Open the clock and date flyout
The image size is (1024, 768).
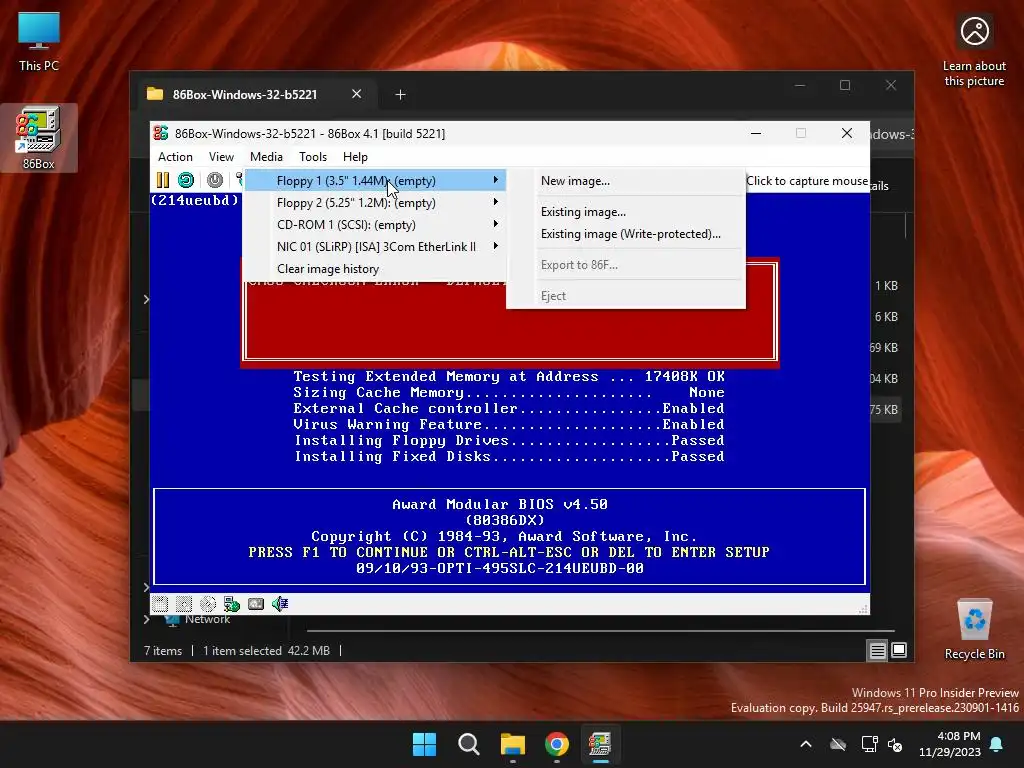point(950,744)
